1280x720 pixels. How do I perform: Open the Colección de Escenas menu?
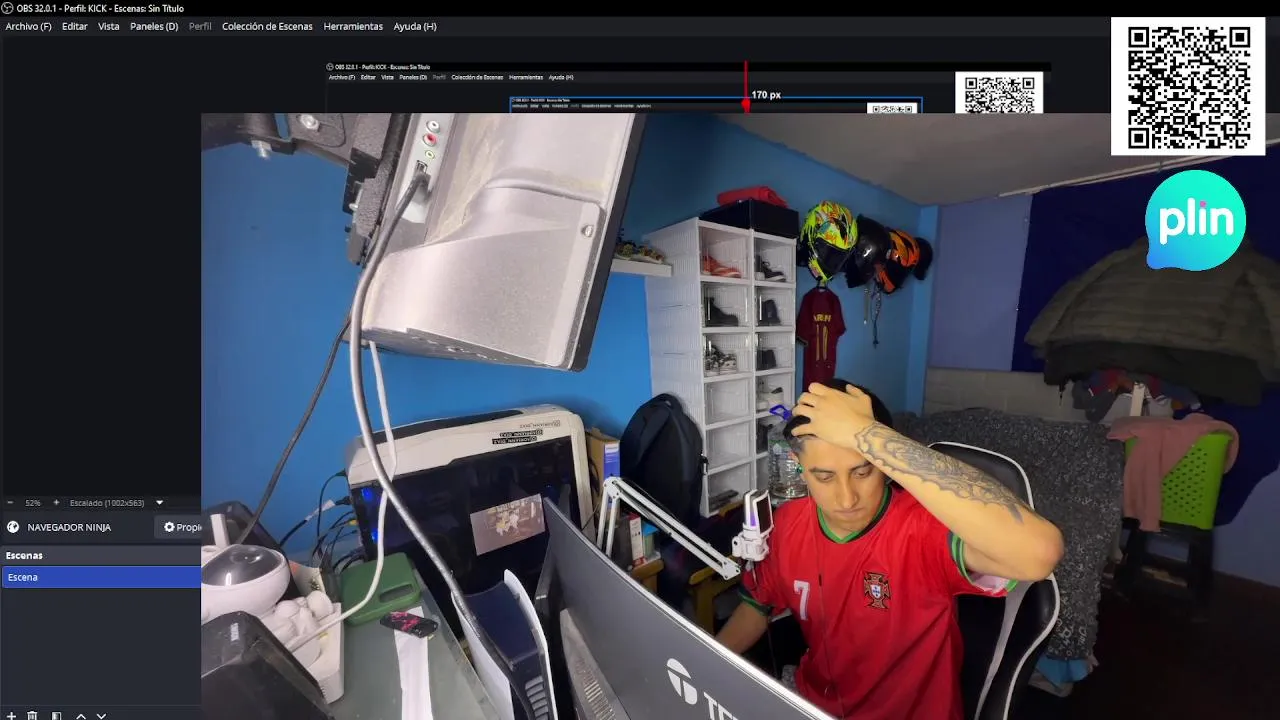click(x=267, y=26)
